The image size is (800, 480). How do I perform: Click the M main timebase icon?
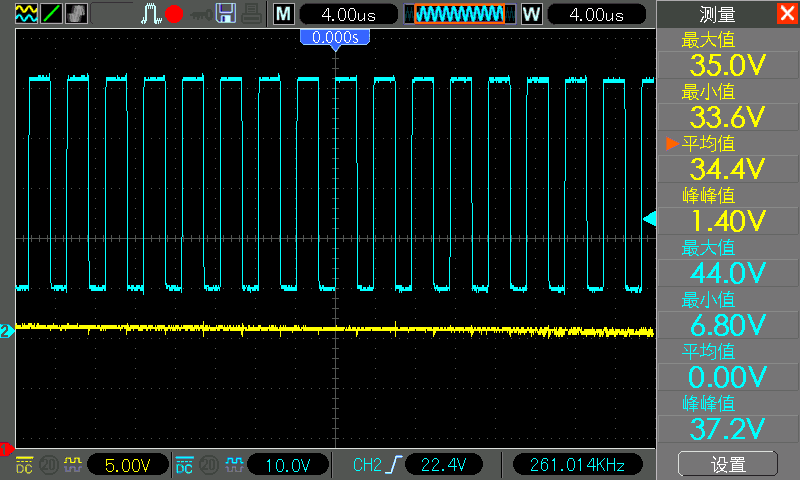click(x=284, y=14)
